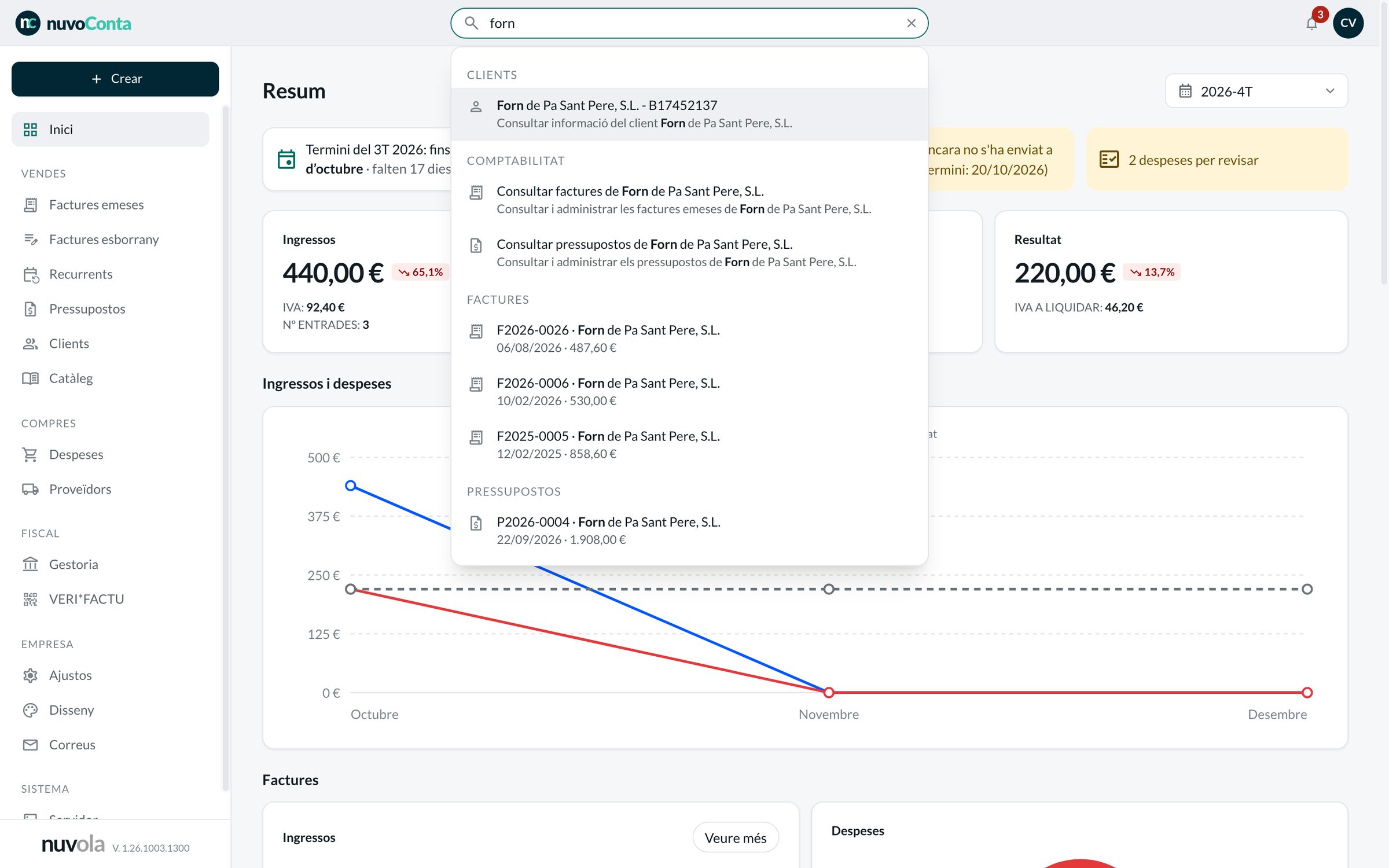Open Recurrents in the sidebar
The image size is (1389, 868).
[x=110, y=274]
